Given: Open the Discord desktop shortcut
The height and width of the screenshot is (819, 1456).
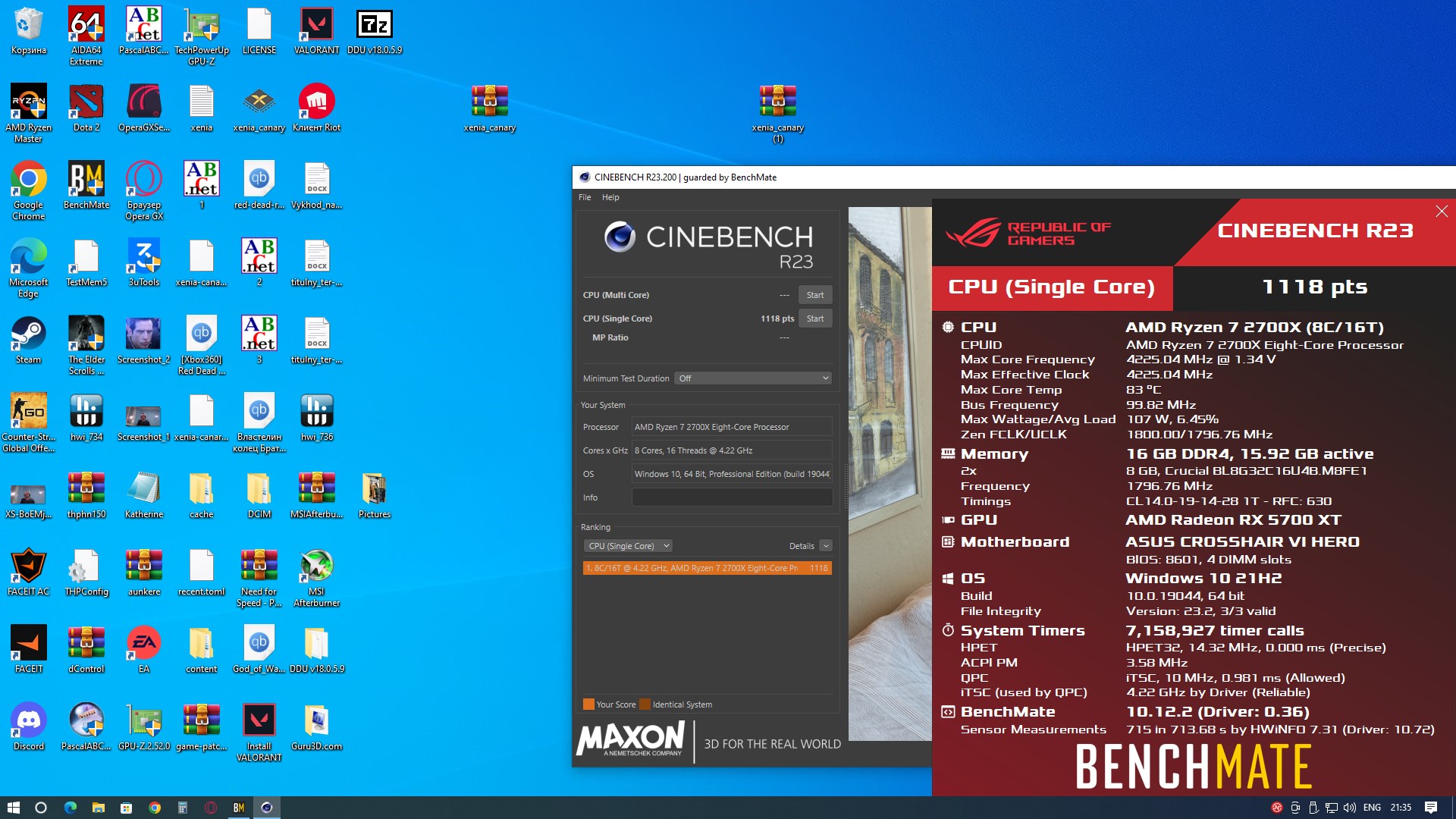Looking at the screenshot, I should point(28,726).
